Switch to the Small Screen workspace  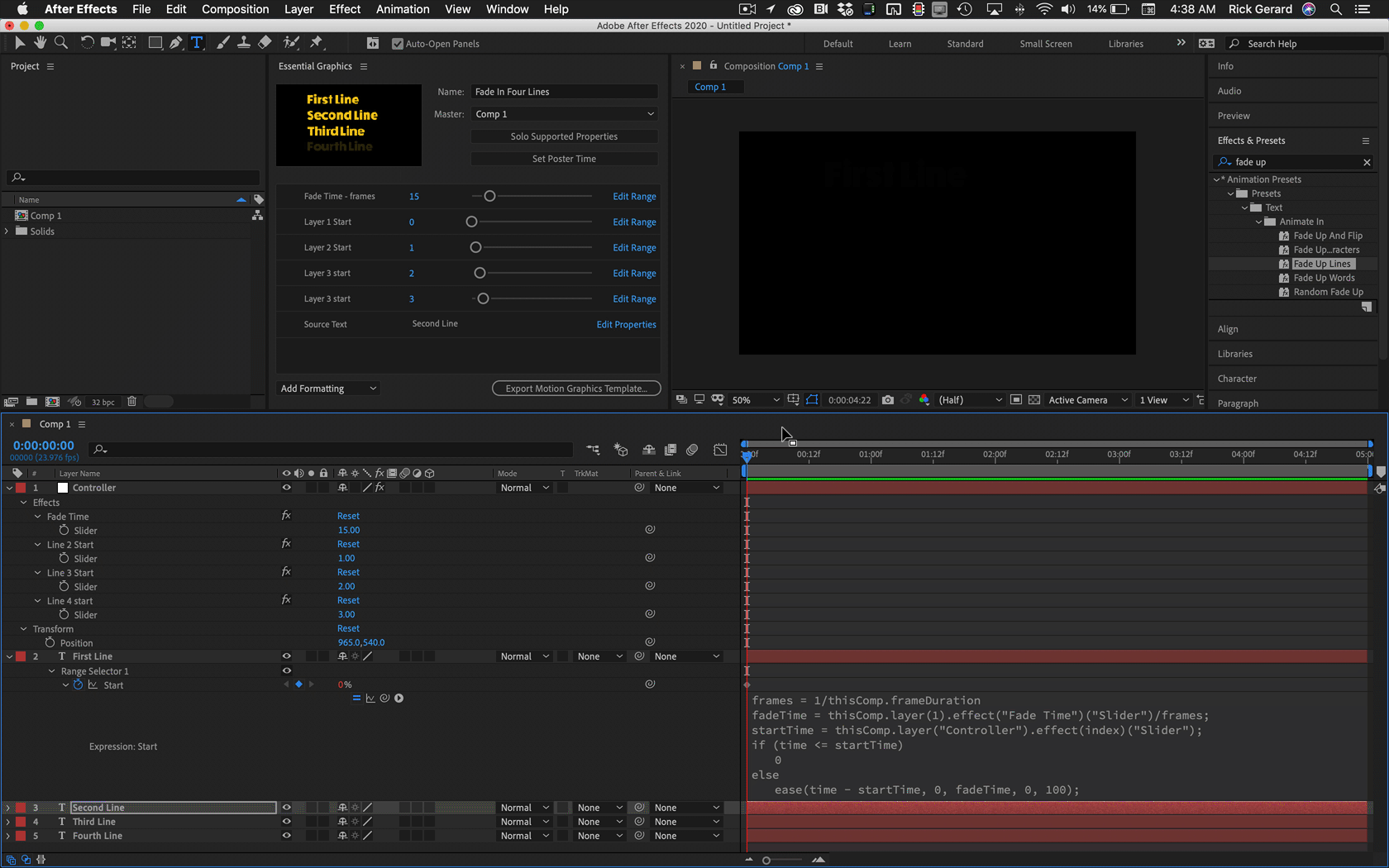pyautogui.click(x=1046, y=44)
